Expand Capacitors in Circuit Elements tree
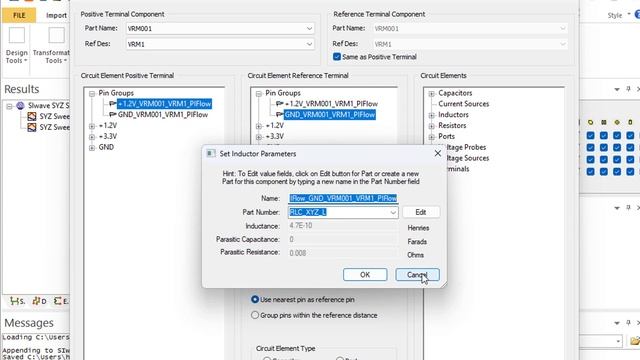640x360 pixels. coord(431,93)
